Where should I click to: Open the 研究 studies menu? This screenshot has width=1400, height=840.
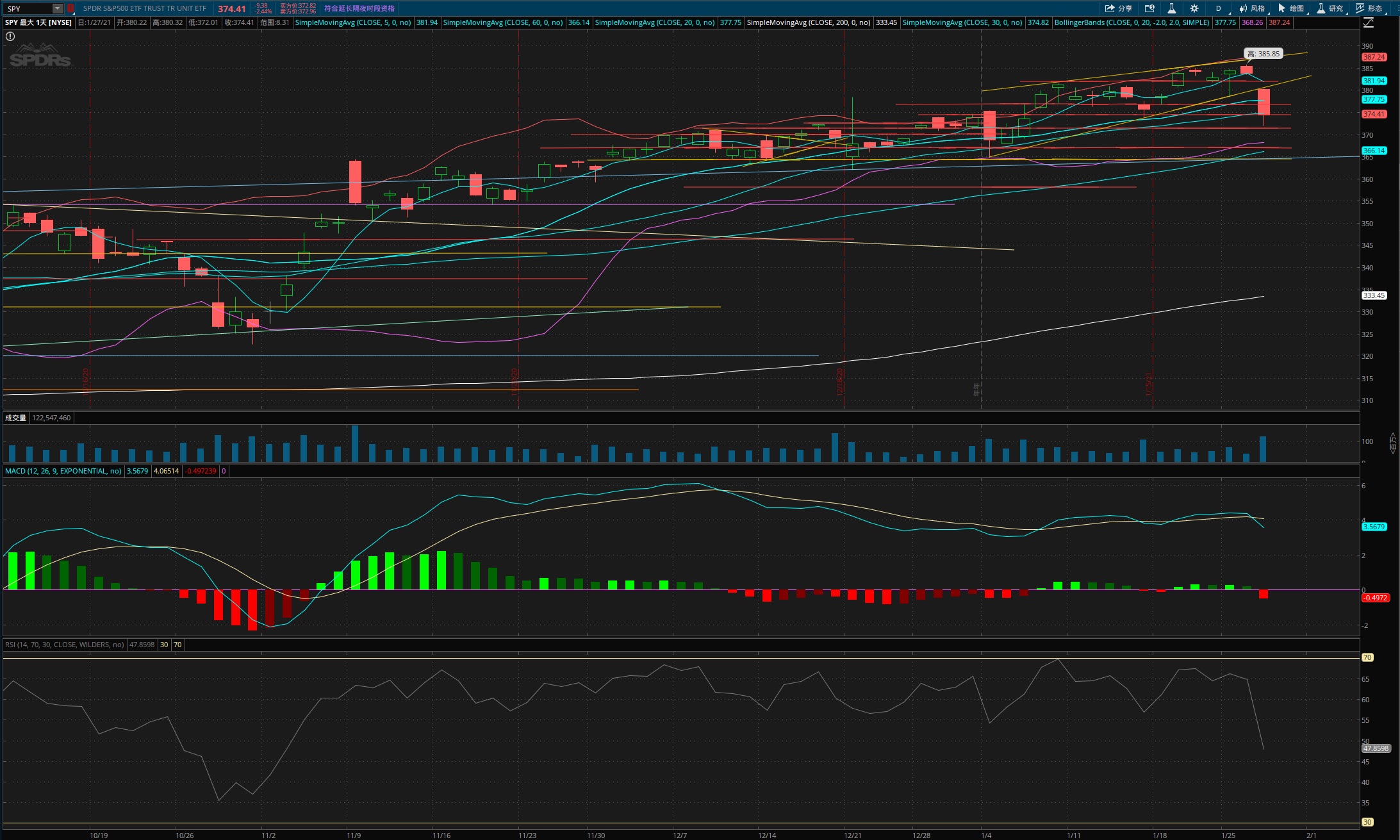(x=1330, y=8)
